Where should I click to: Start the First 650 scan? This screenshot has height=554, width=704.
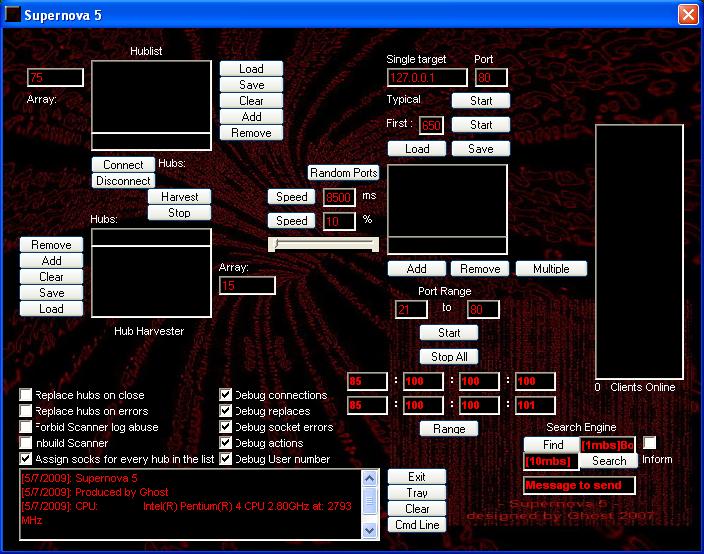pos(481,125)
